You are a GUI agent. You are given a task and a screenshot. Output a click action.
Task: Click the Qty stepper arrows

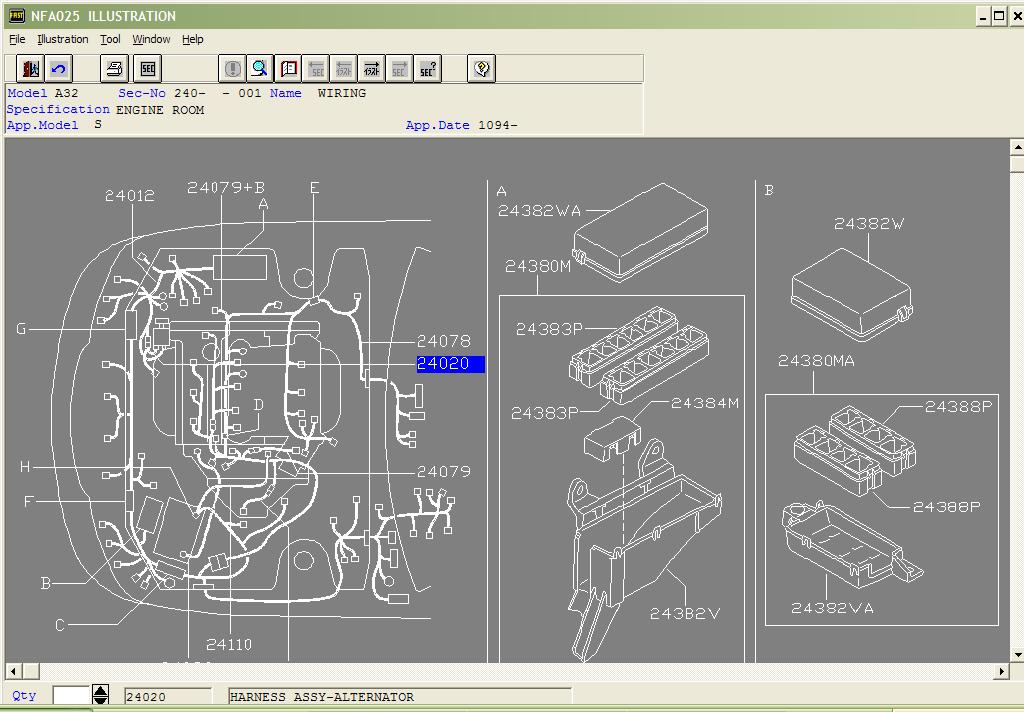(x=100, y=695)
